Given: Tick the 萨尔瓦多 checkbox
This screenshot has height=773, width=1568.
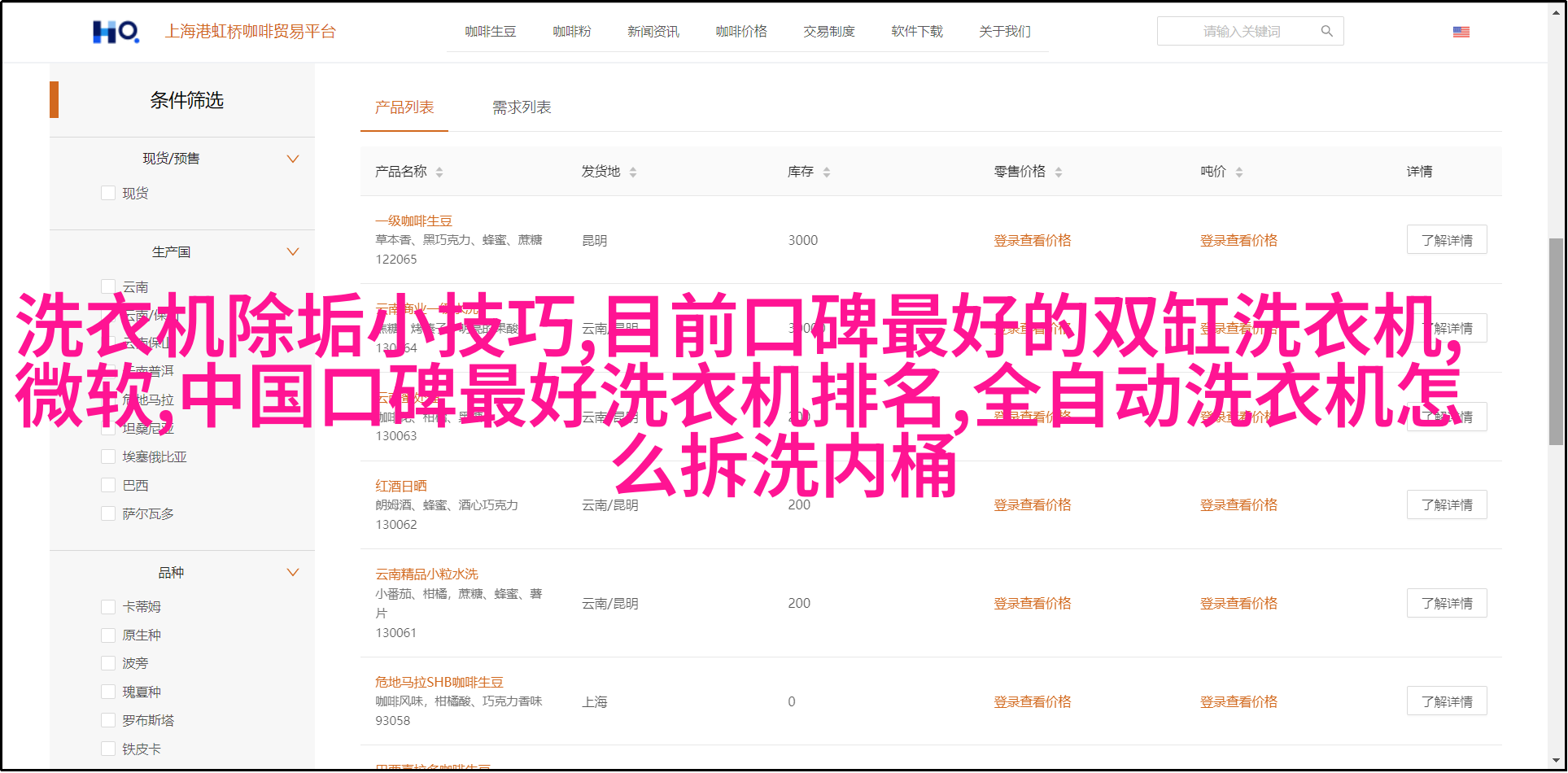Looking at the screenshot, I should pos(108,513).
